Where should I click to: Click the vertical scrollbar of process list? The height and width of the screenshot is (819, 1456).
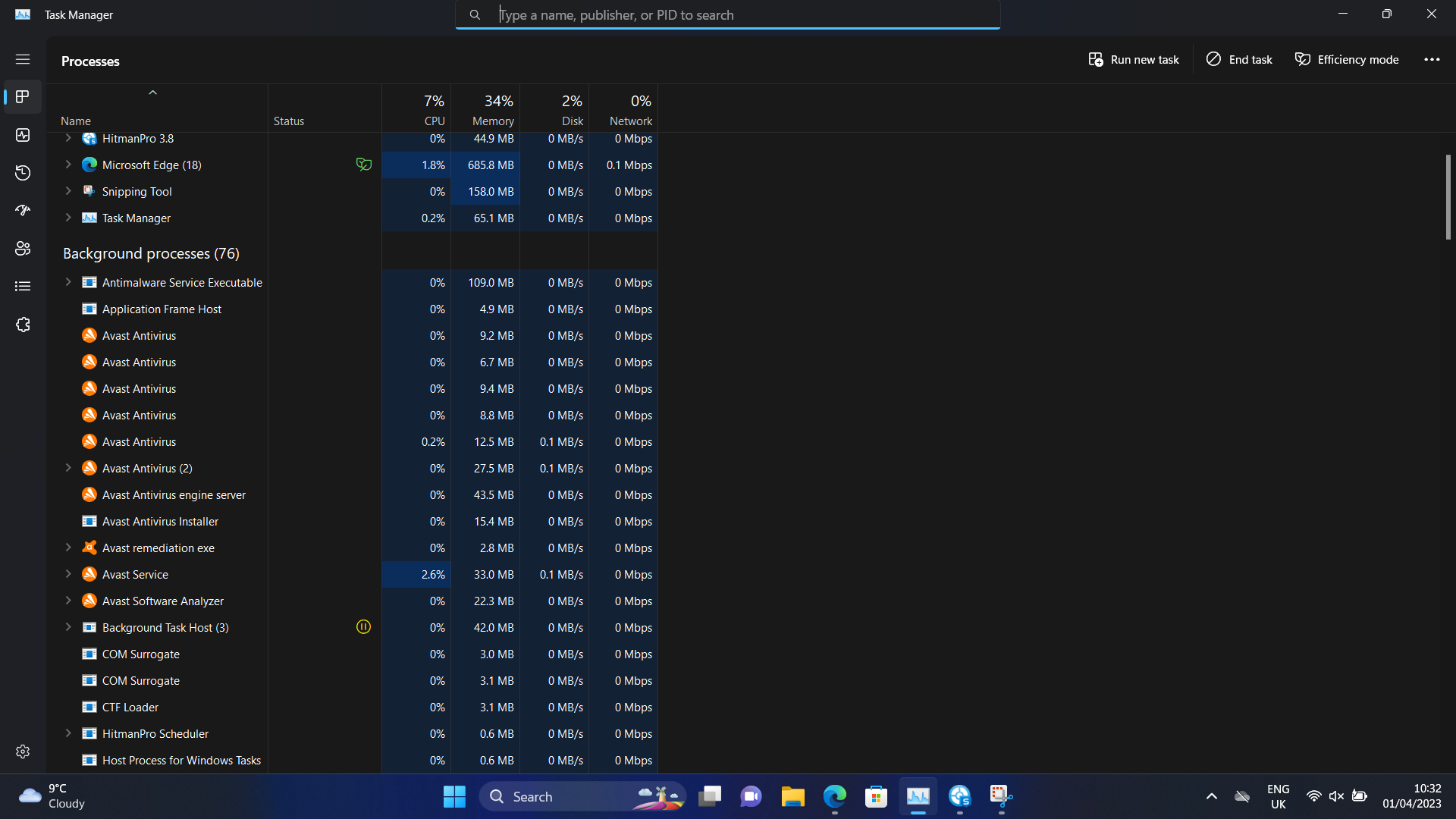point(1448,197)
